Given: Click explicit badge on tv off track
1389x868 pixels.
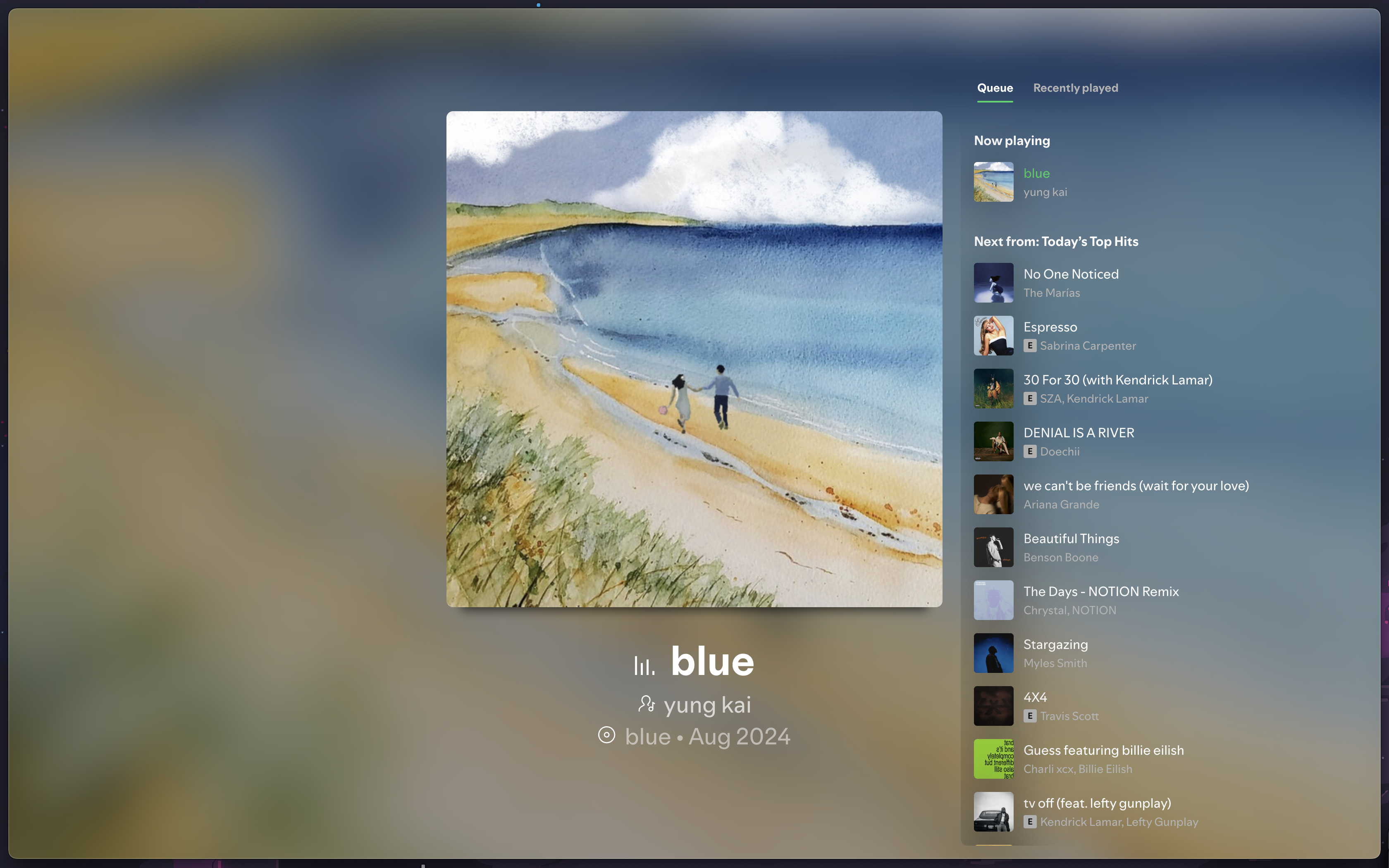Looking at the screenshot, I should 1030,822.
